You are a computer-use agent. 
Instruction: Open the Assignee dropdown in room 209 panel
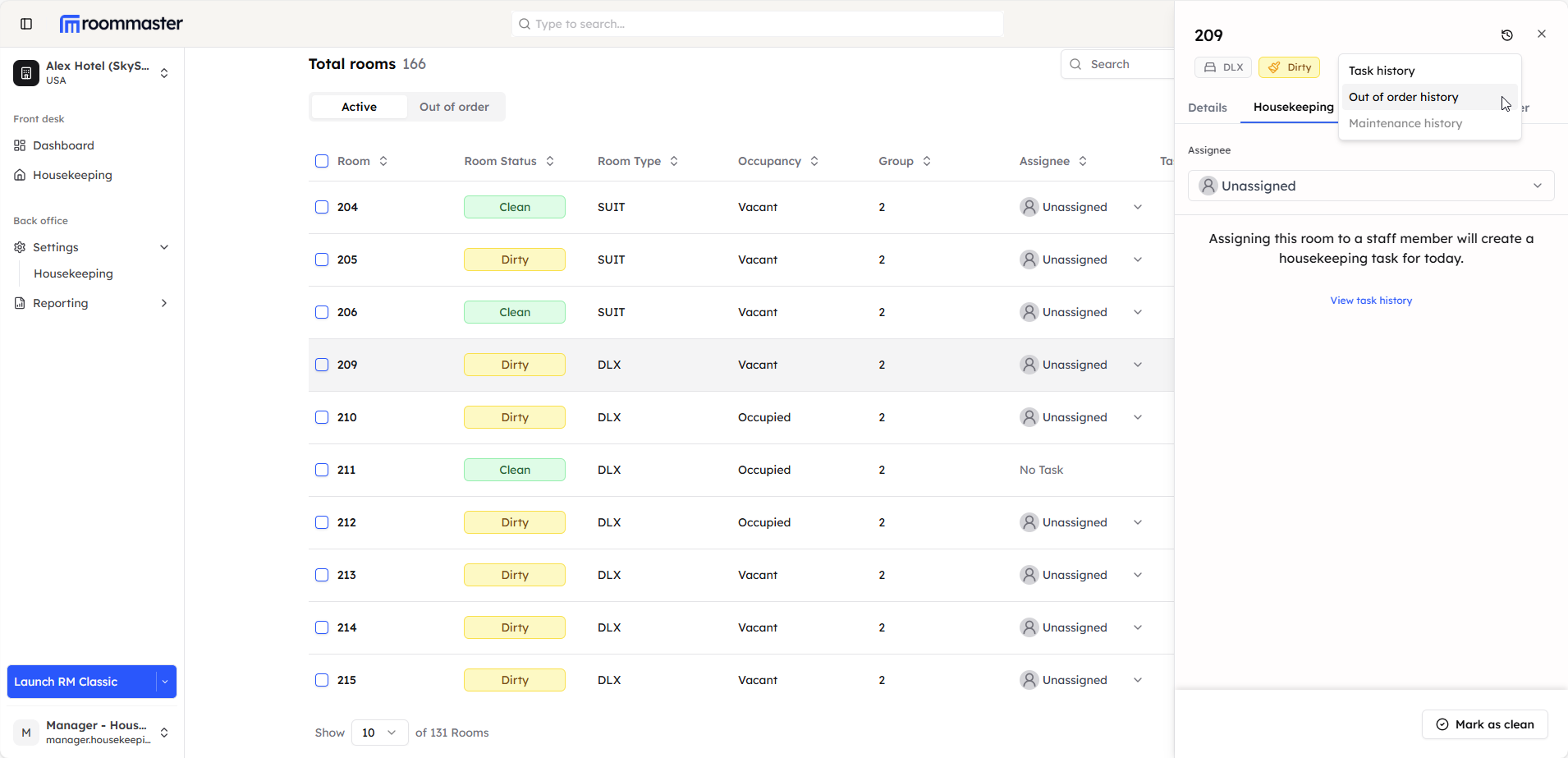(1370, 186)
